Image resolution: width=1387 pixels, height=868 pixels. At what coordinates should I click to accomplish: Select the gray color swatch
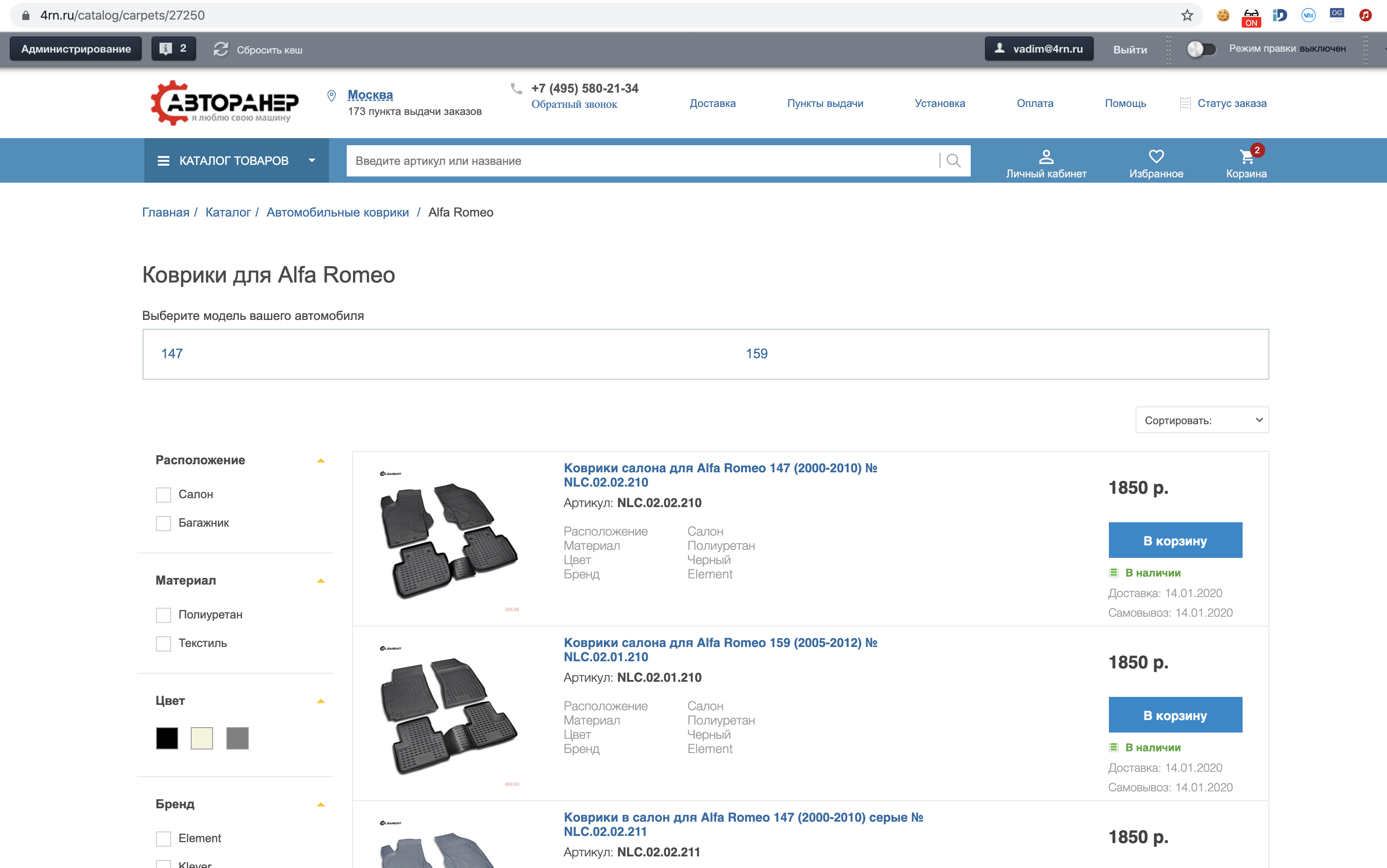pyautogui.click(x=237, y=738)
